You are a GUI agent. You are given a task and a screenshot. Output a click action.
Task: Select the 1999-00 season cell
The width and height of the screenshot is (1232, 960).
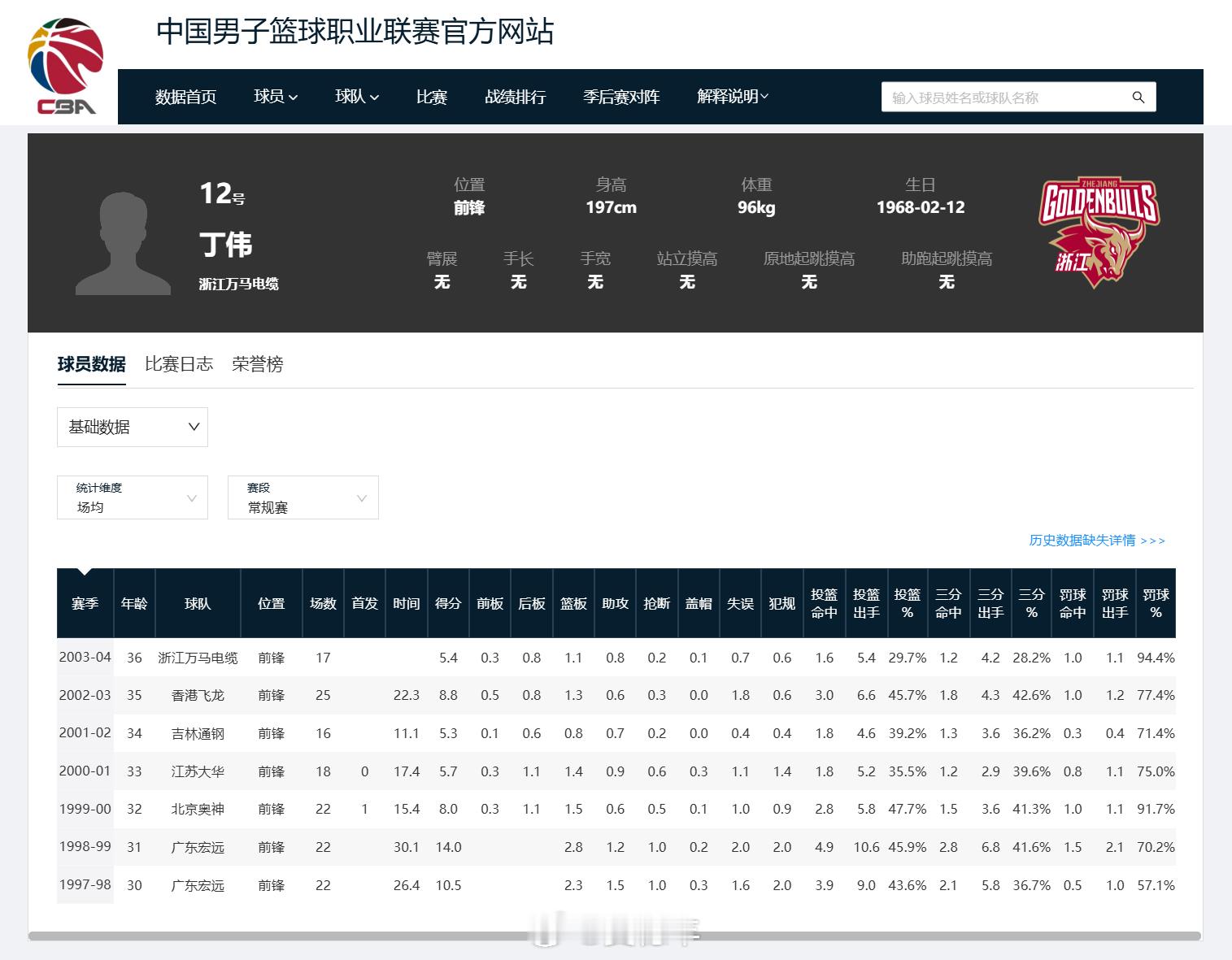click(85, 809)
